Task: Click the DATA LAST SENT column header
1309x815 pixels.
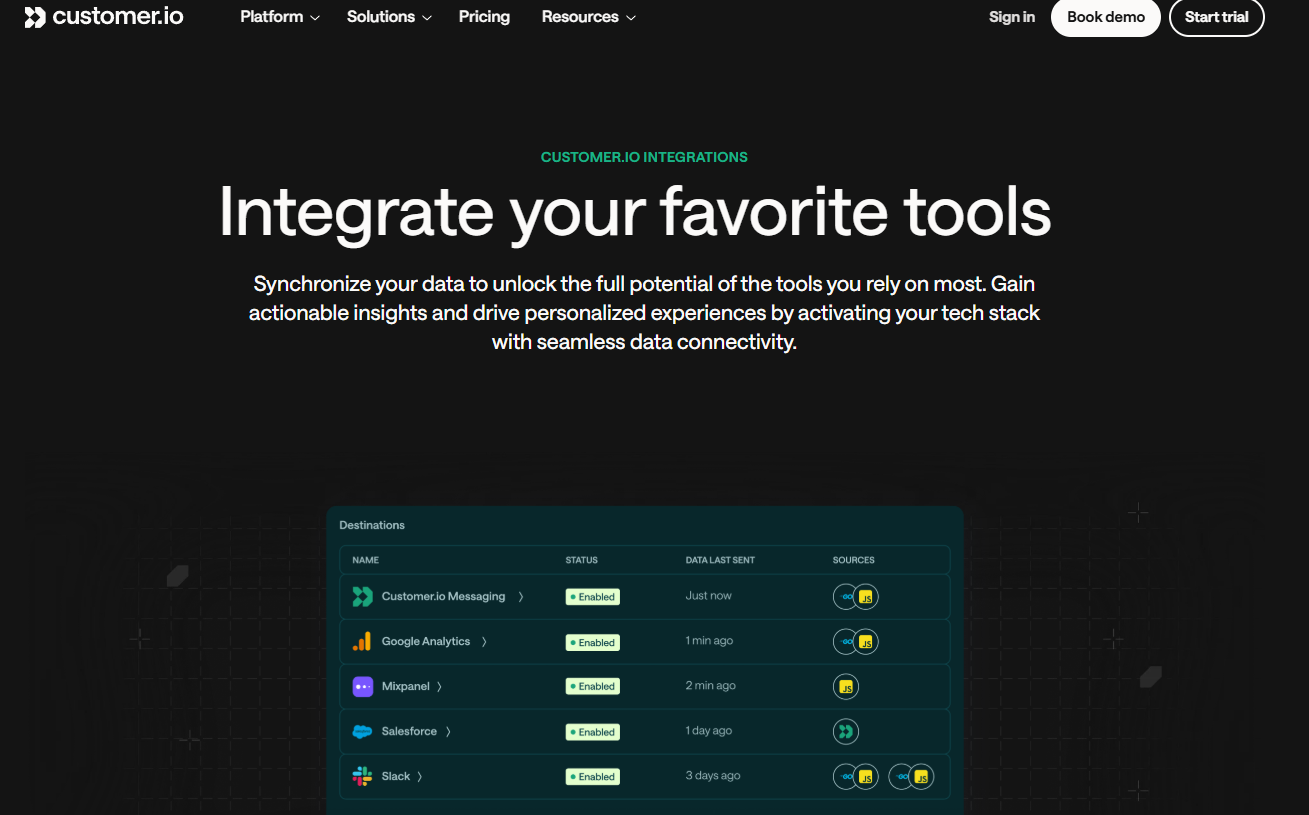Action: tap(720, 560)
